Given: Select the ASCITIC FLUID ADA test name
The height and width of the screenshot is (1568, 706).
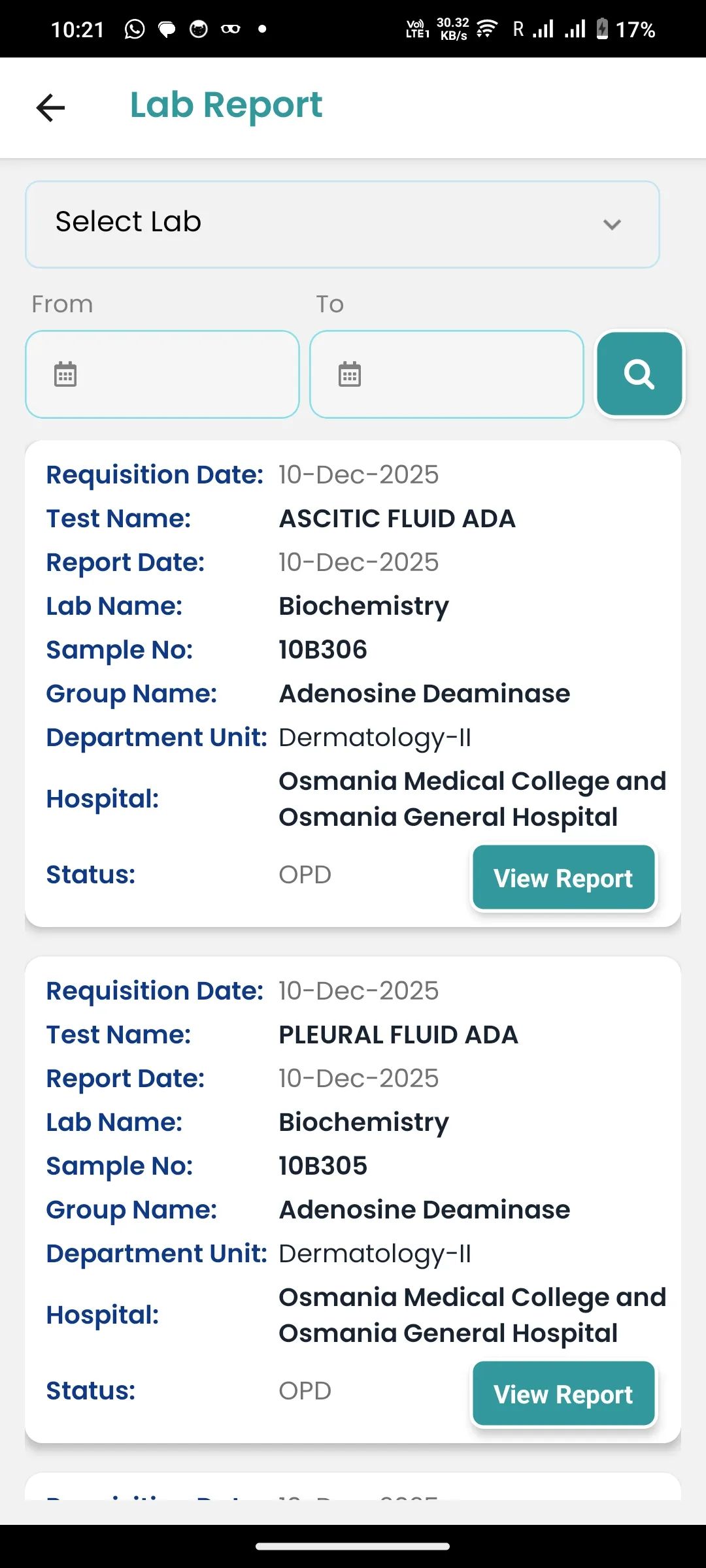Looking at the screenshot, I should [x=397, y=519].
